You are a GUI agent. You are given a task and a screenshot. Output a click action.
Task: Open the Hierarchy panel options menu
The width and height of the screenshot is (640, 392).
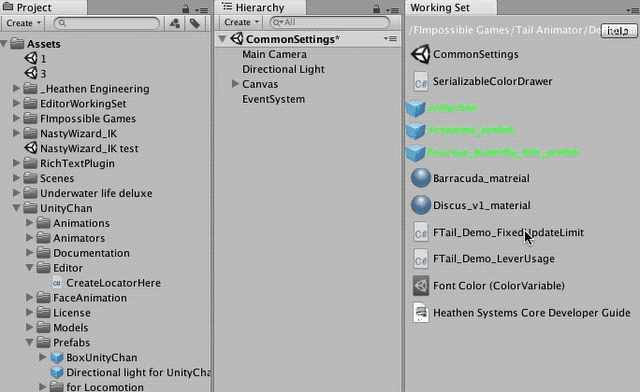pyautogui.click(x=392, y=10)
